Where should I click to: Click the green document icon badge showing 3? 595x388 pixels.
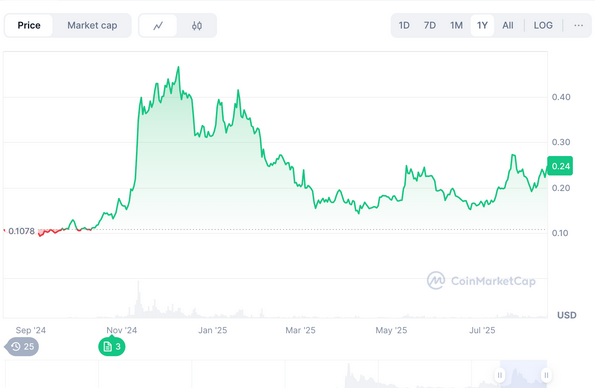(112, 346)
